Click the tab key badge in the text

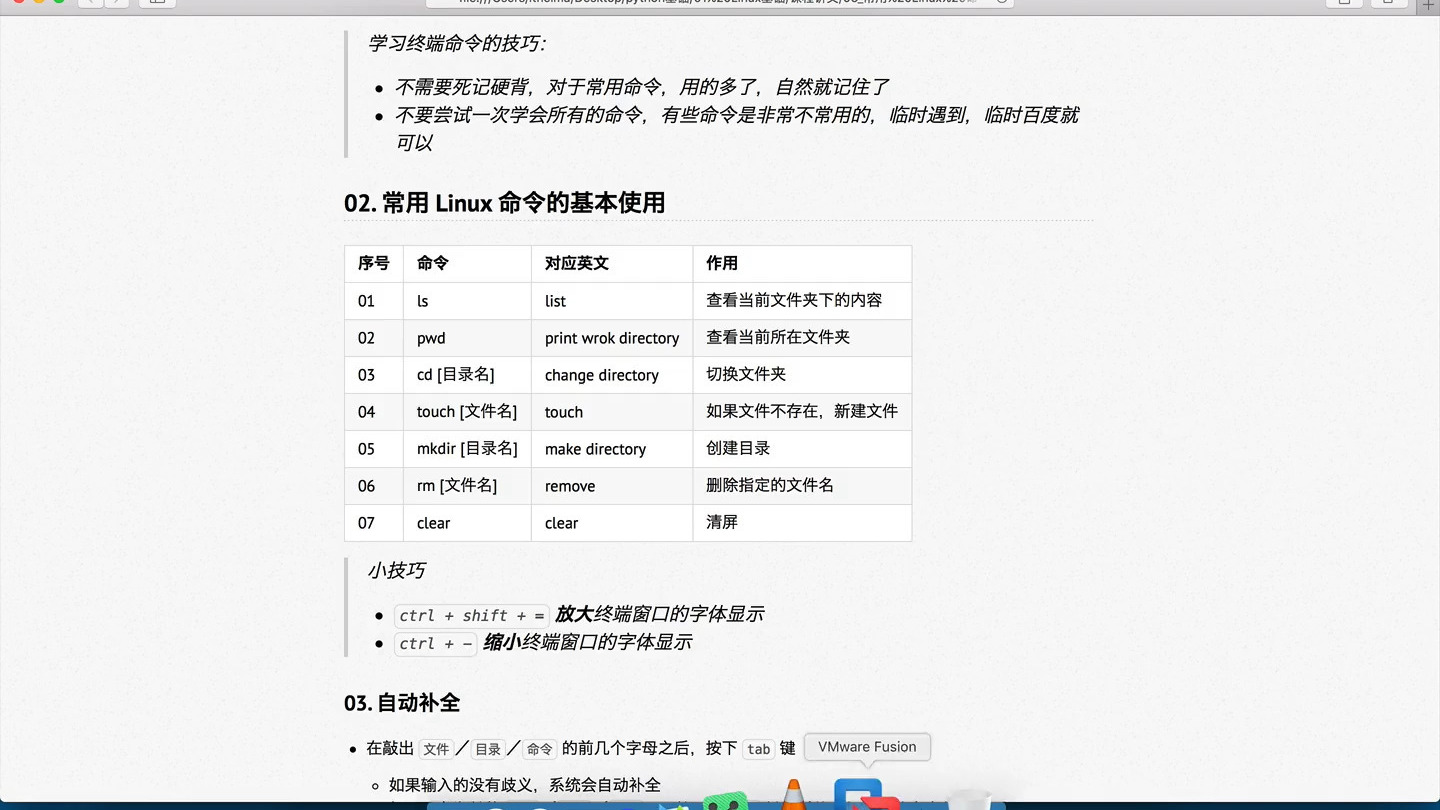[759, 748]
